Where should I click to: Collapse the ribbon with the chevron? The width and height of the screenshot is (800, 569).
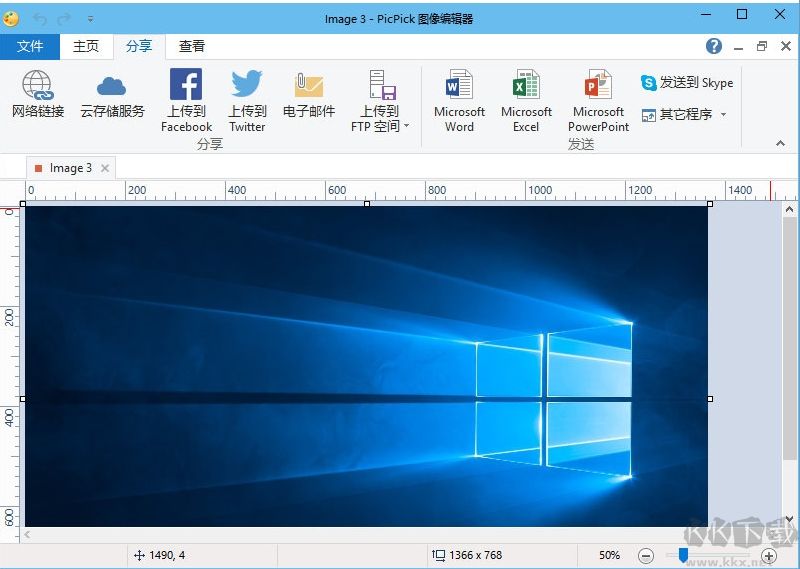pyautogui.click(x=780, y=143)
